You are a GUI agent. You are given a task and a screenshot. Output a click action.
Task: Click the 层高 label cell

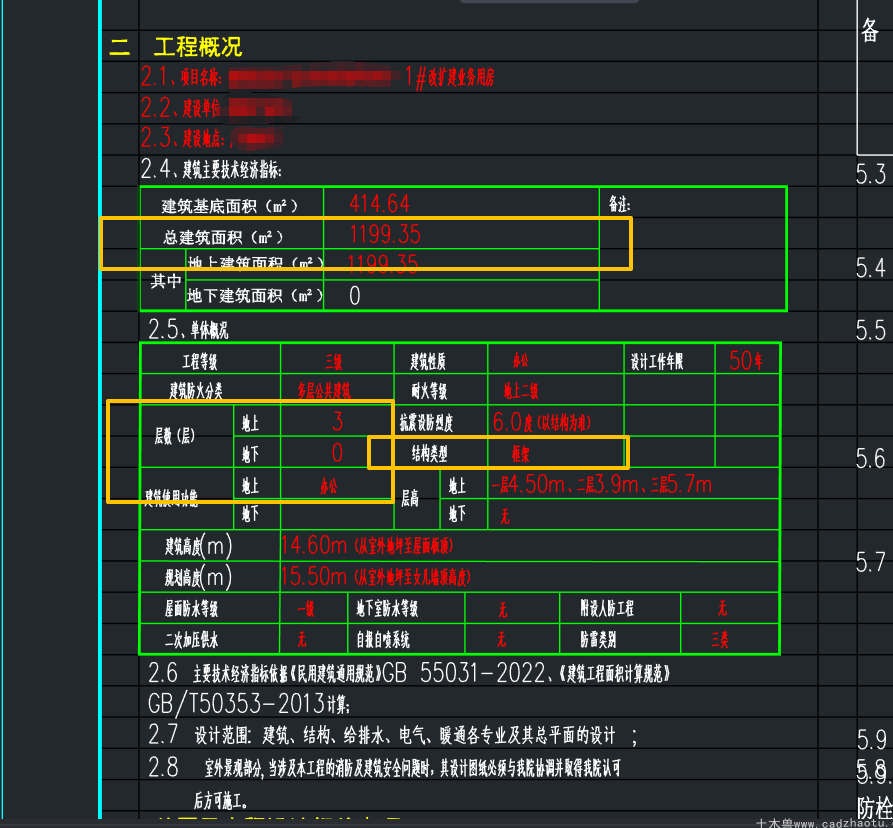point(417,499)
